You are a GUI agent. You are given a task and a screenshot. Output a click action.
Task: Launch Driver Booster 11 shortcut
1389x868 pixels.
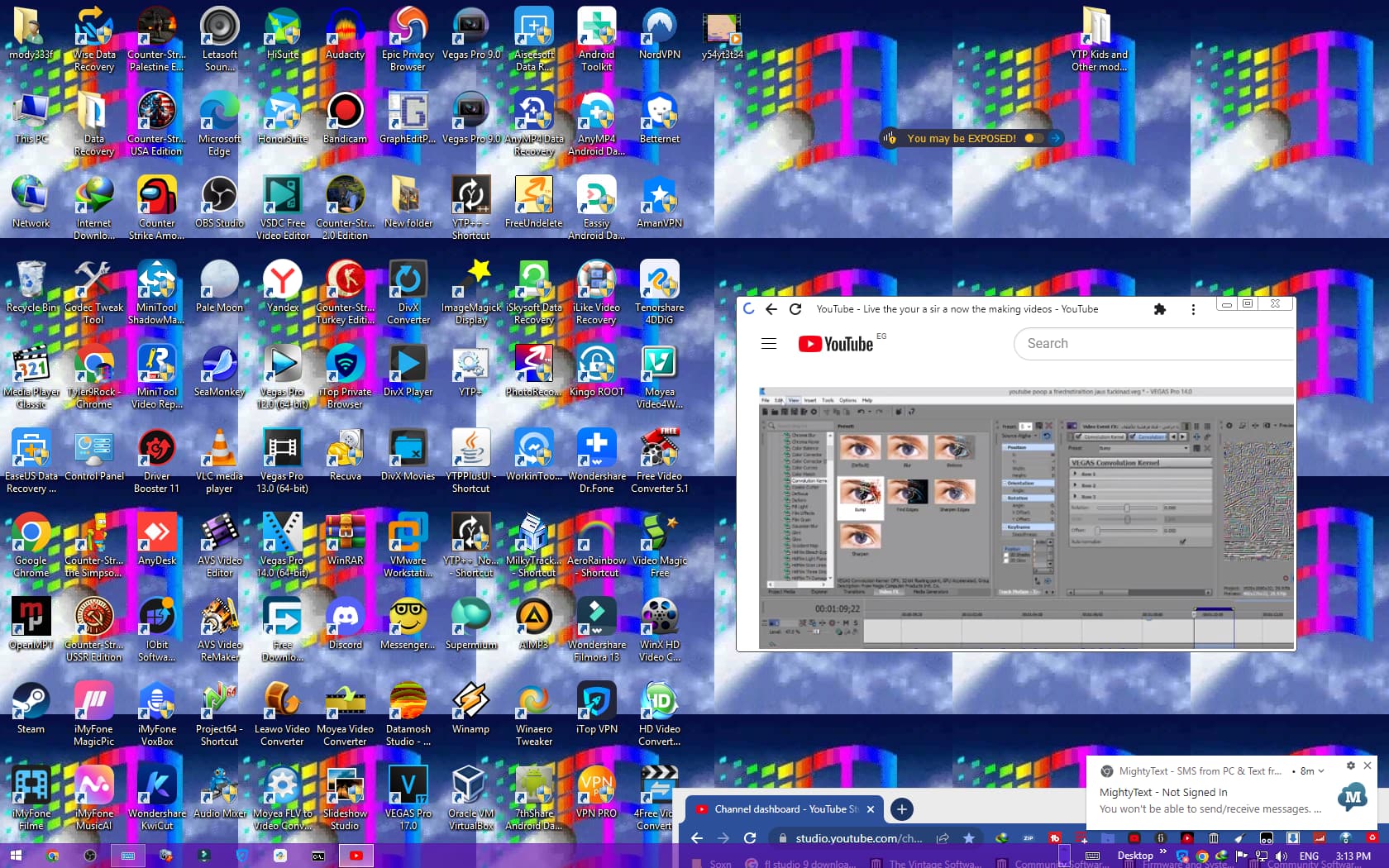(156, 461)
